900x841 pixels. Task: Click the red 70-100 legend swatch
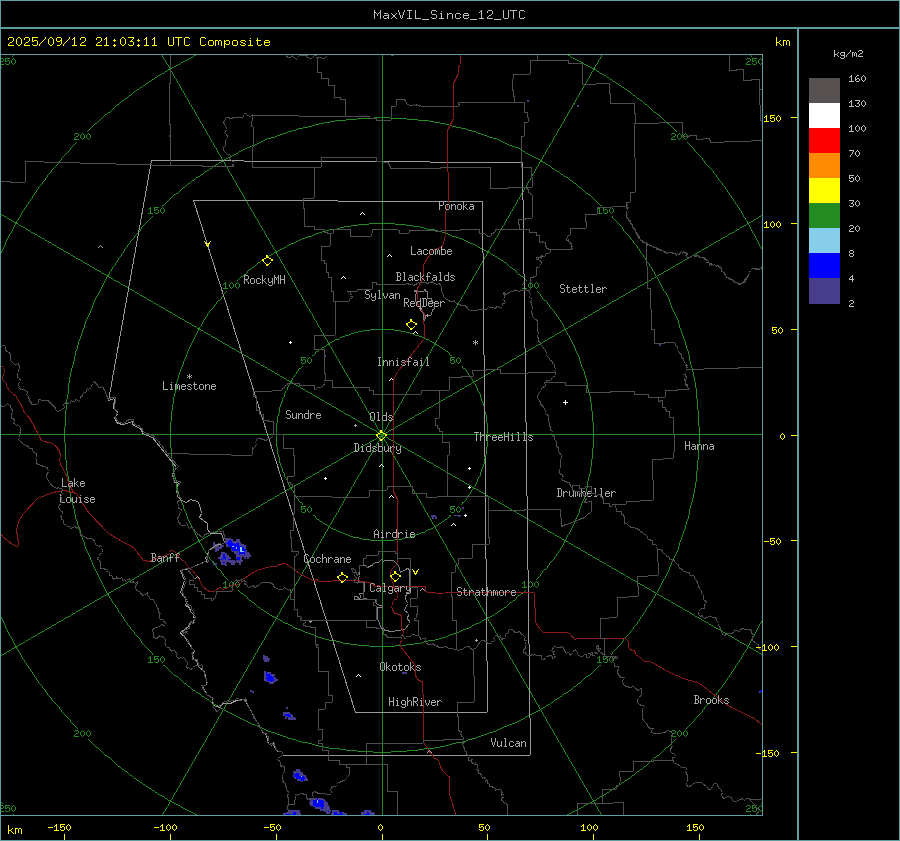coord(824,141)
